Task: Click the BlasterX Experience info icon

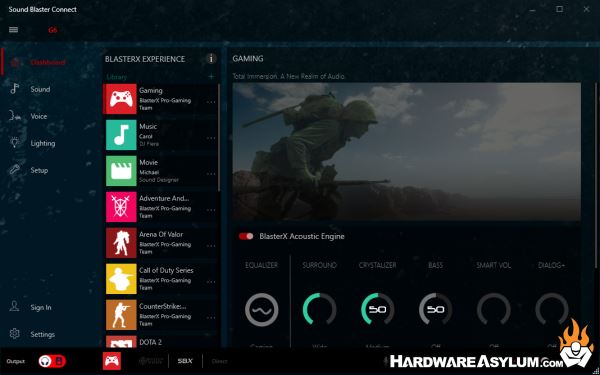Action: (x=211, y=59)
